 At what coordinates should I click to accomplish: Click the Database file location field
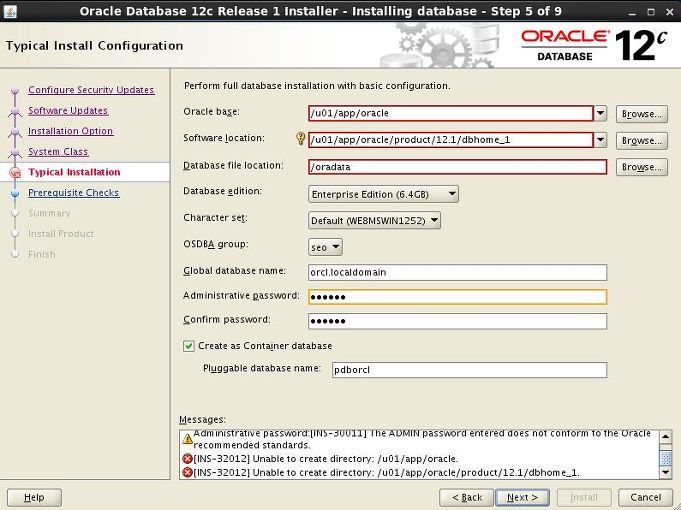(457, 167)
